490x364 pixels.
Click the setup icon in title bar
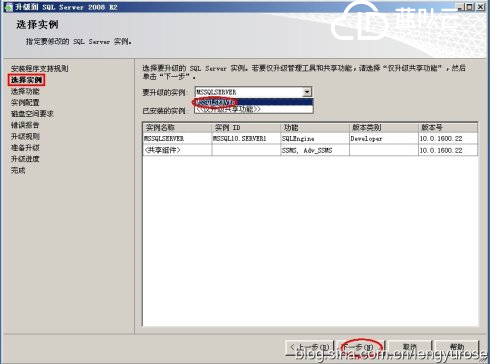point(8,7)
